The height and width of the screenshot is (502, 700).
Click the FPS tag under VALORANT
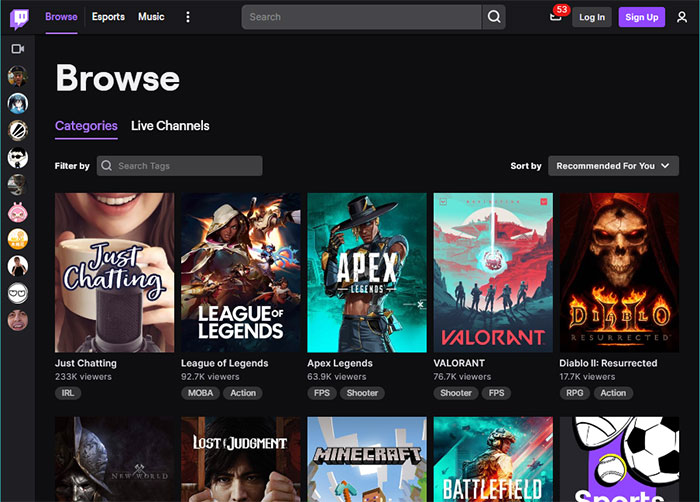(x=496, y=393)
